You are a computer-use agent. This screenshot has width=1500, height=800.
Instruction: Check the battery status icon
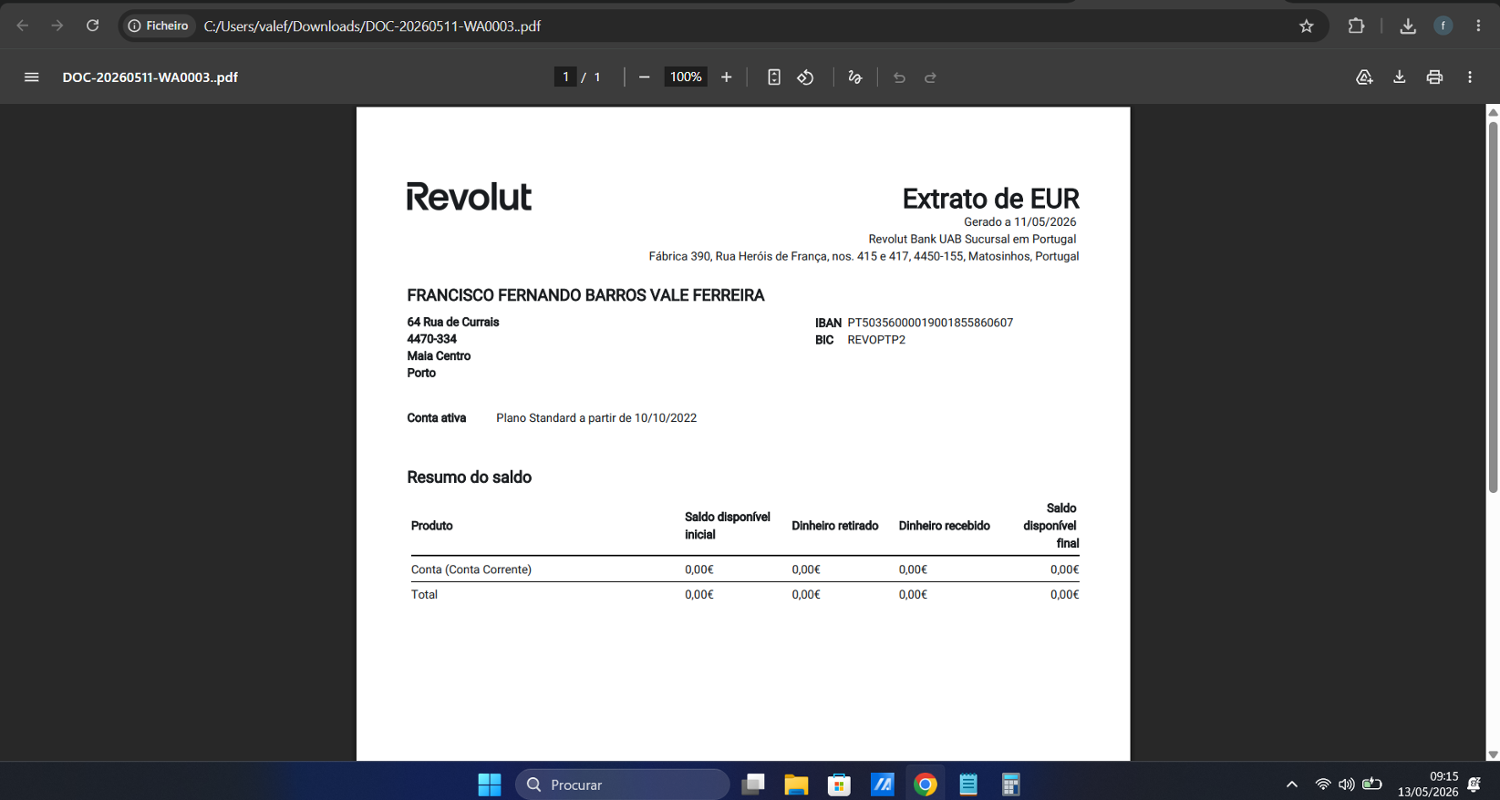pyautogui.click(x=1372, y=784)
